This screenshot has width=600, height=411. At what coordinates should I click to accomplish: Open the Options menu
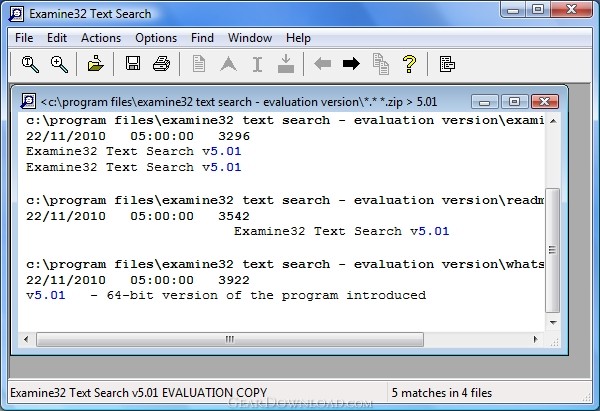coord(156,38)
